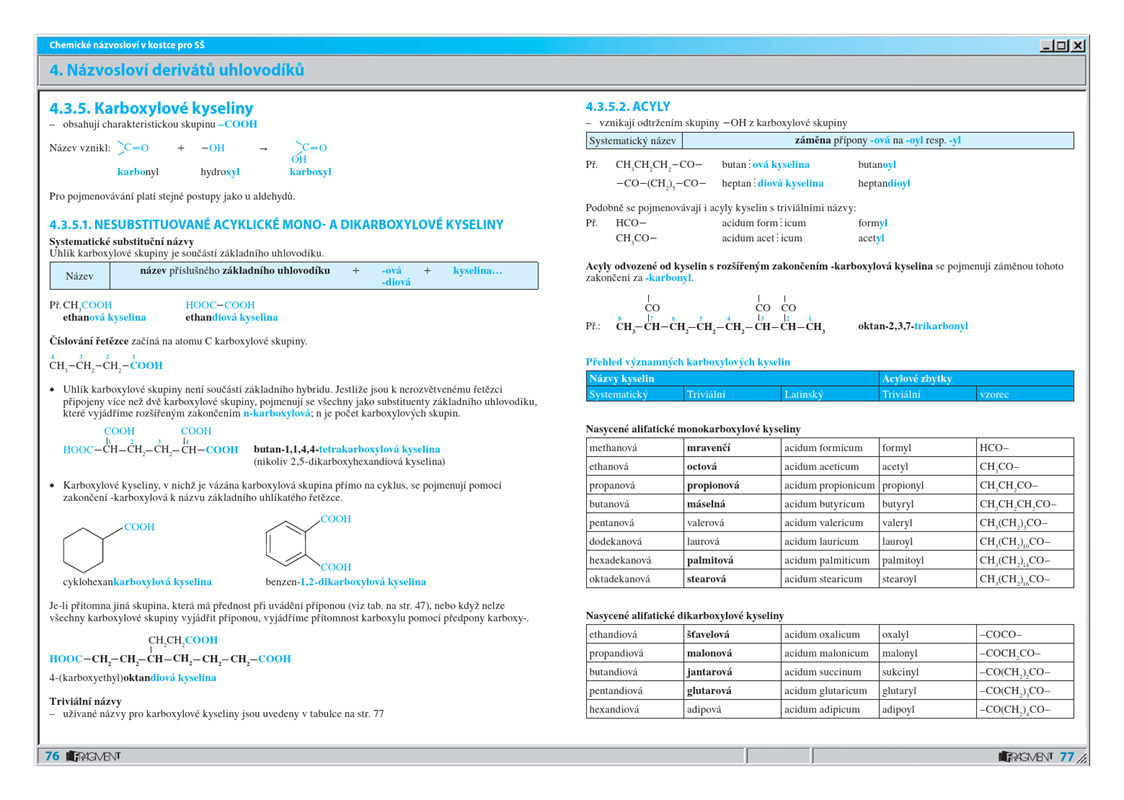Click heading 4.3.5. Karboxylové kyseliny

[x=151, y=108]
